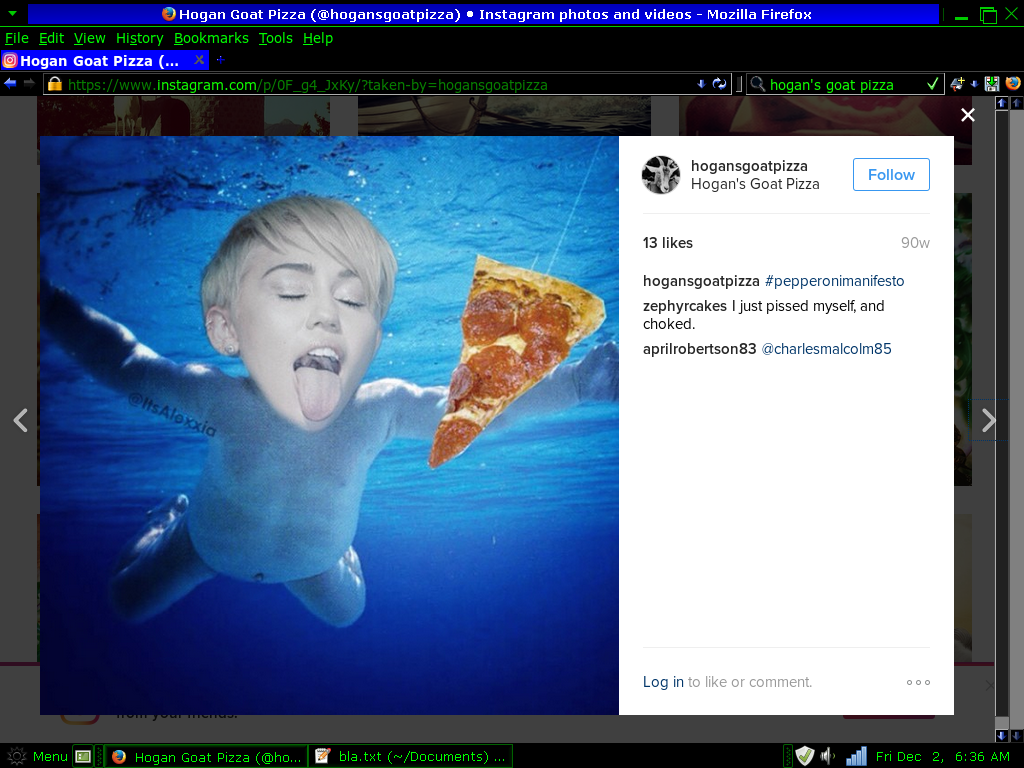Click the page scrollbar down arrow

coord(1001,735)
